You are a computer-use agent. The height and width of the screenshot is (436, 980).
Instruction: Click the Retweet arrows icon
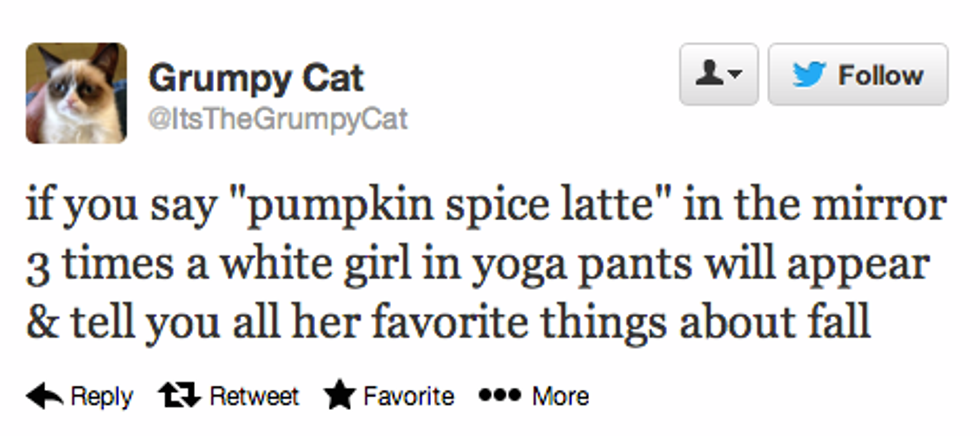pyautogui.click(x=180, y=397)
